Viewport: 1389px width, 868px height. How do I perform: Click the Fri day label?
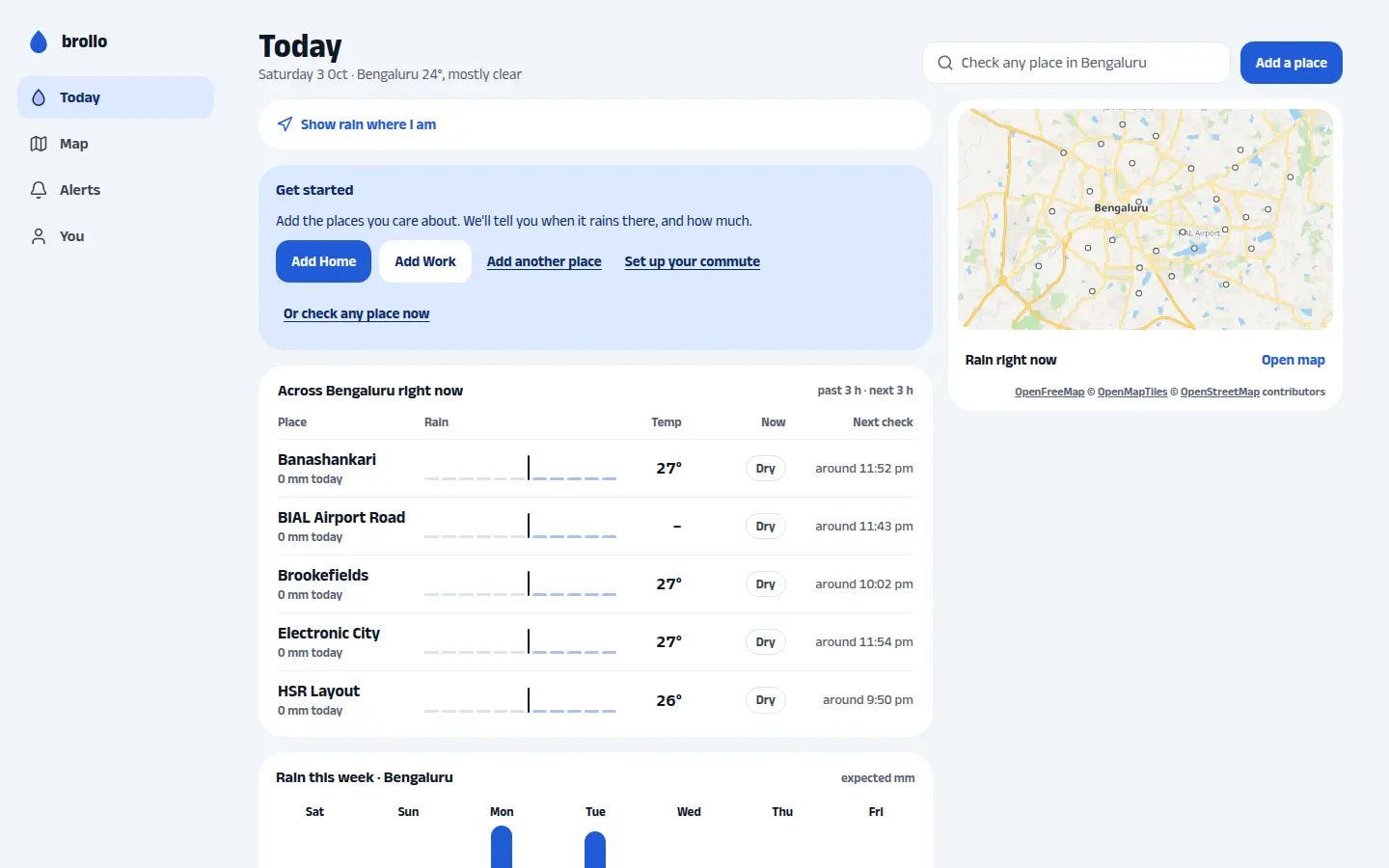[x=876, y=812]
